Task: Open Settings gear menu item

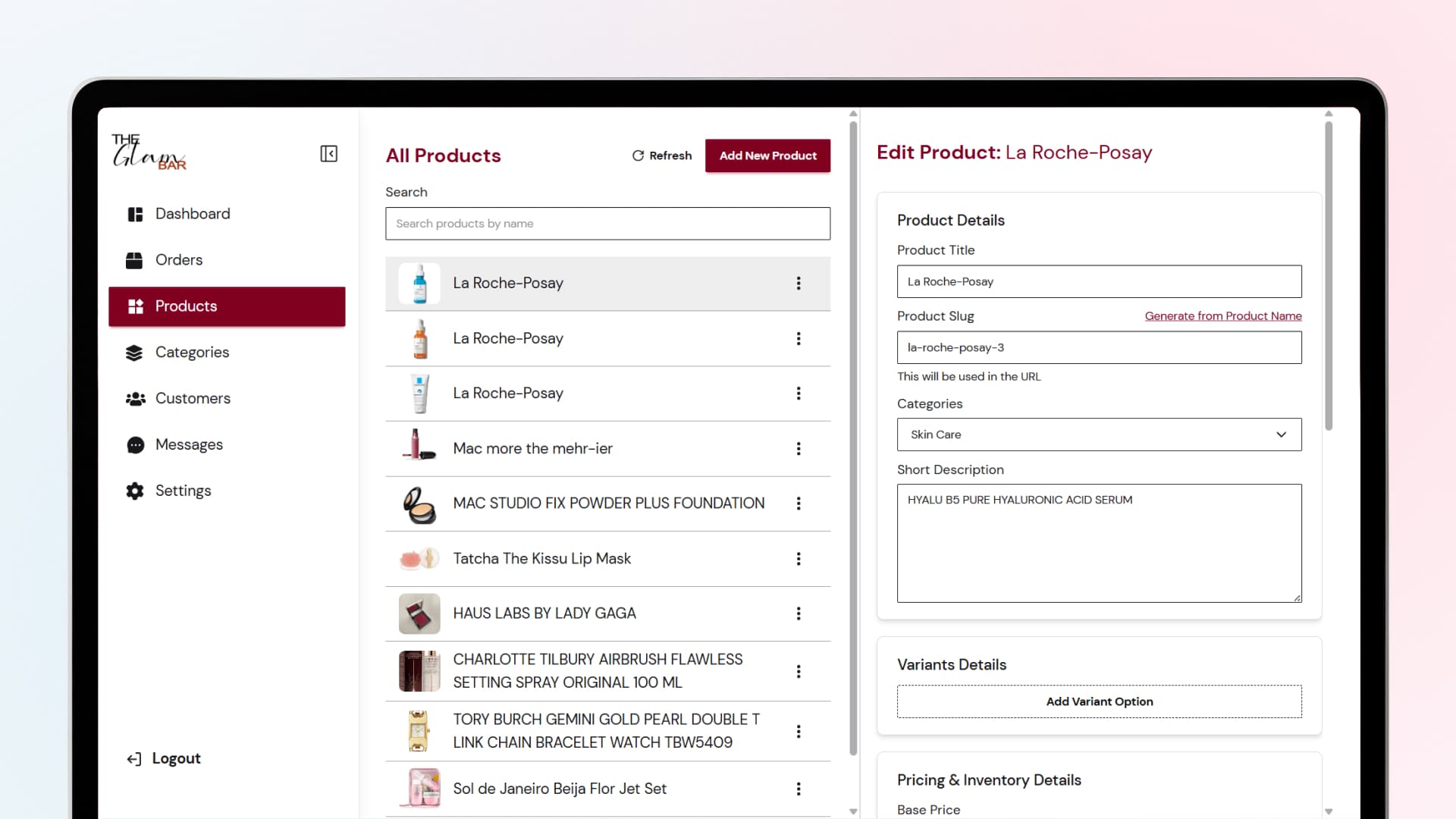Action: tap(183, 491)
